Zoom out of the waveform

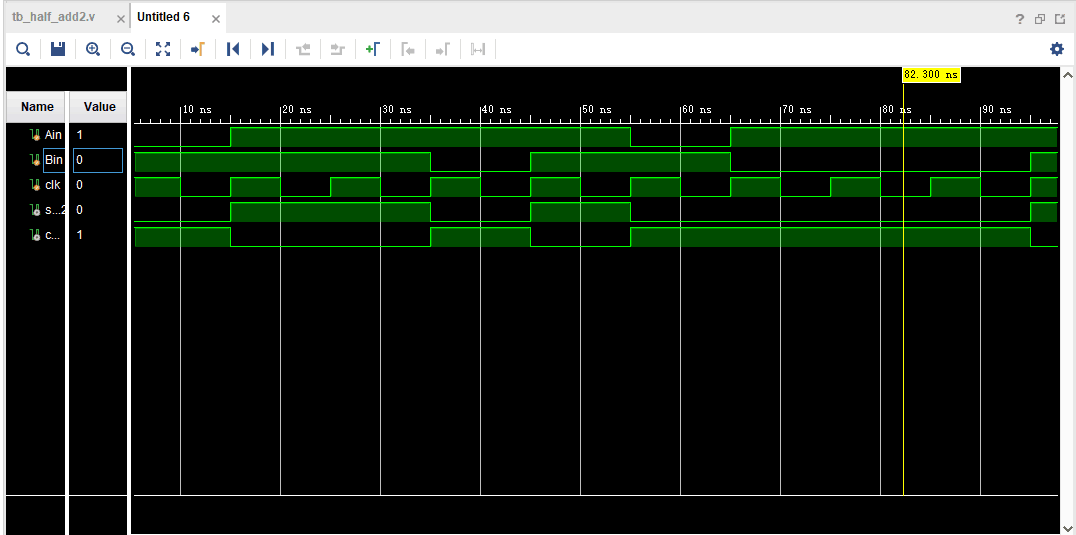(128, 49)
